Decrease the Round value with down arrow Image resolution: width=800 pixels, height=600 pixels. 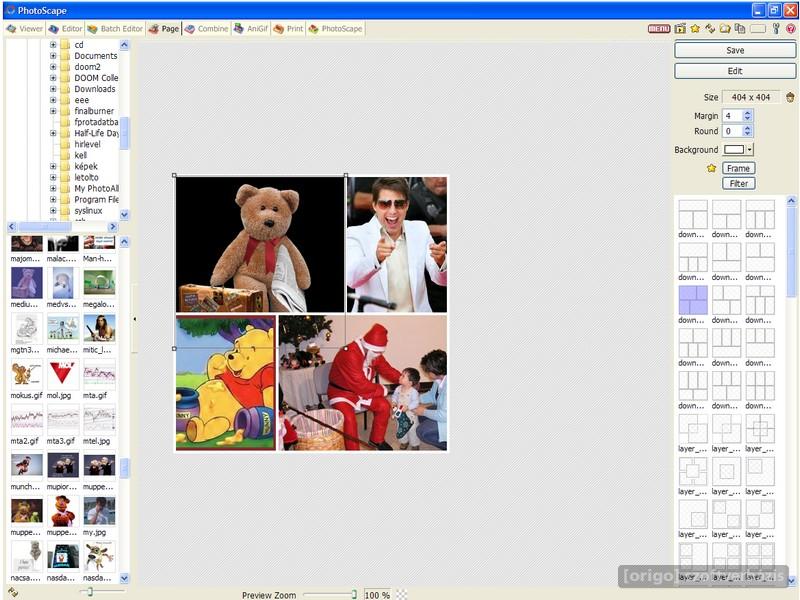pos(747,134)
